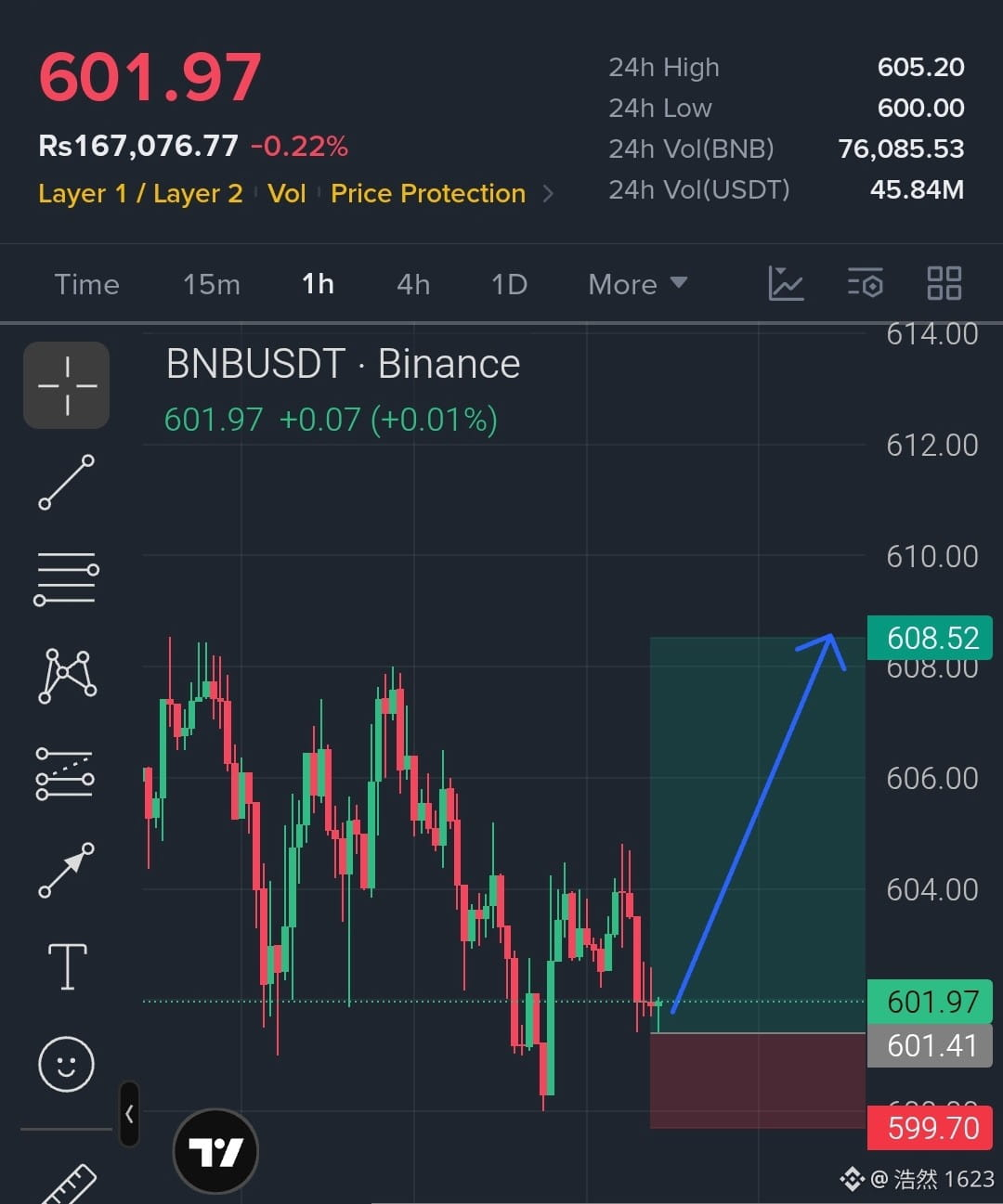Image resolution: width=1003 pixels, height=1204 pixels.
Task: Click the BNBUSDT · Binance chart title
Action: pos(343,364)
